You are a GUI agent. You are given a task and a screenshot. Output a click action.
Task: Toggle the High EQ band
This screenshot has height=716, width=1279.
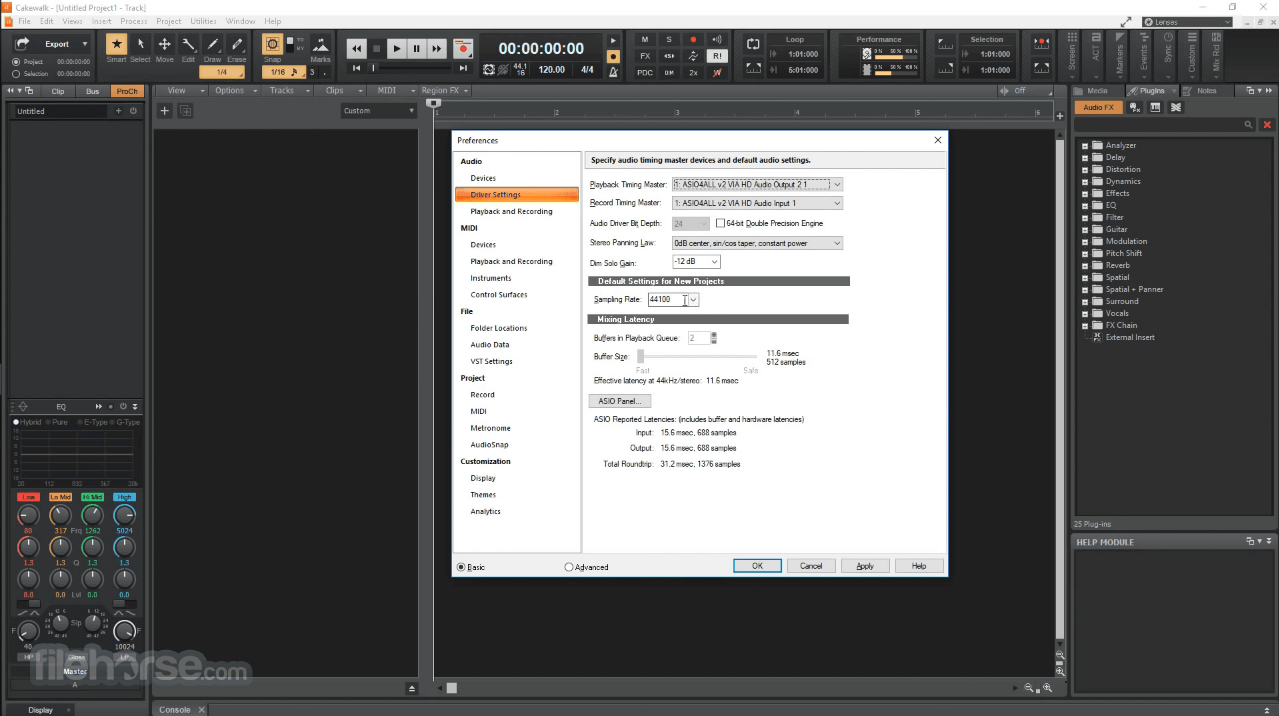pyautogui.click(x=124, y=497)
